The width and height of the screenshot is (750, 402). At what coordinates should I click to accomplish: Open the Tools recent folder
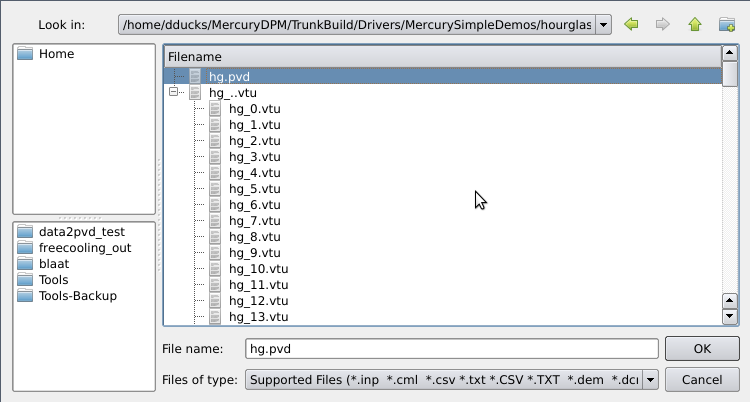coord(53,280)
